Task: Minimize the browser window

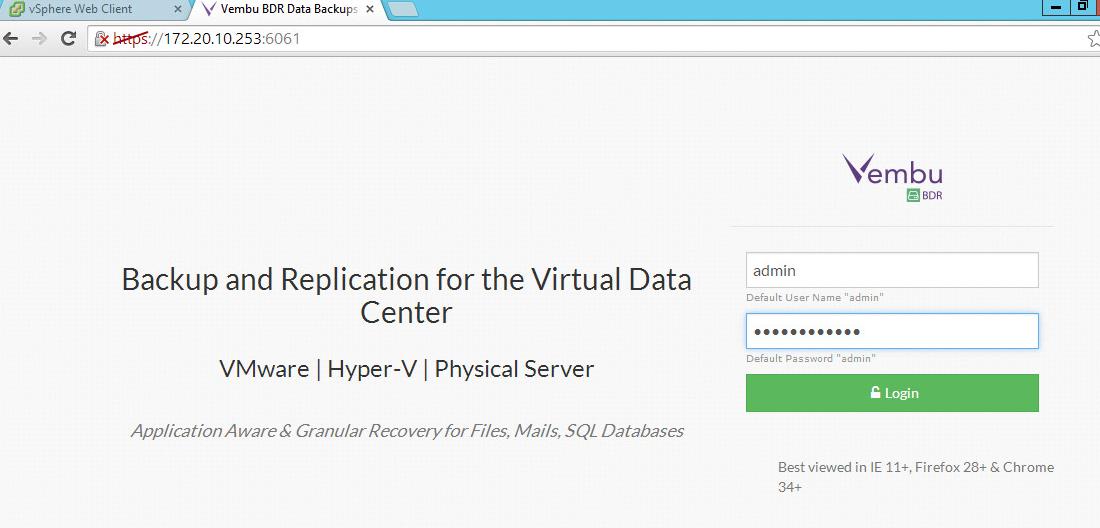Action: 1057,6
